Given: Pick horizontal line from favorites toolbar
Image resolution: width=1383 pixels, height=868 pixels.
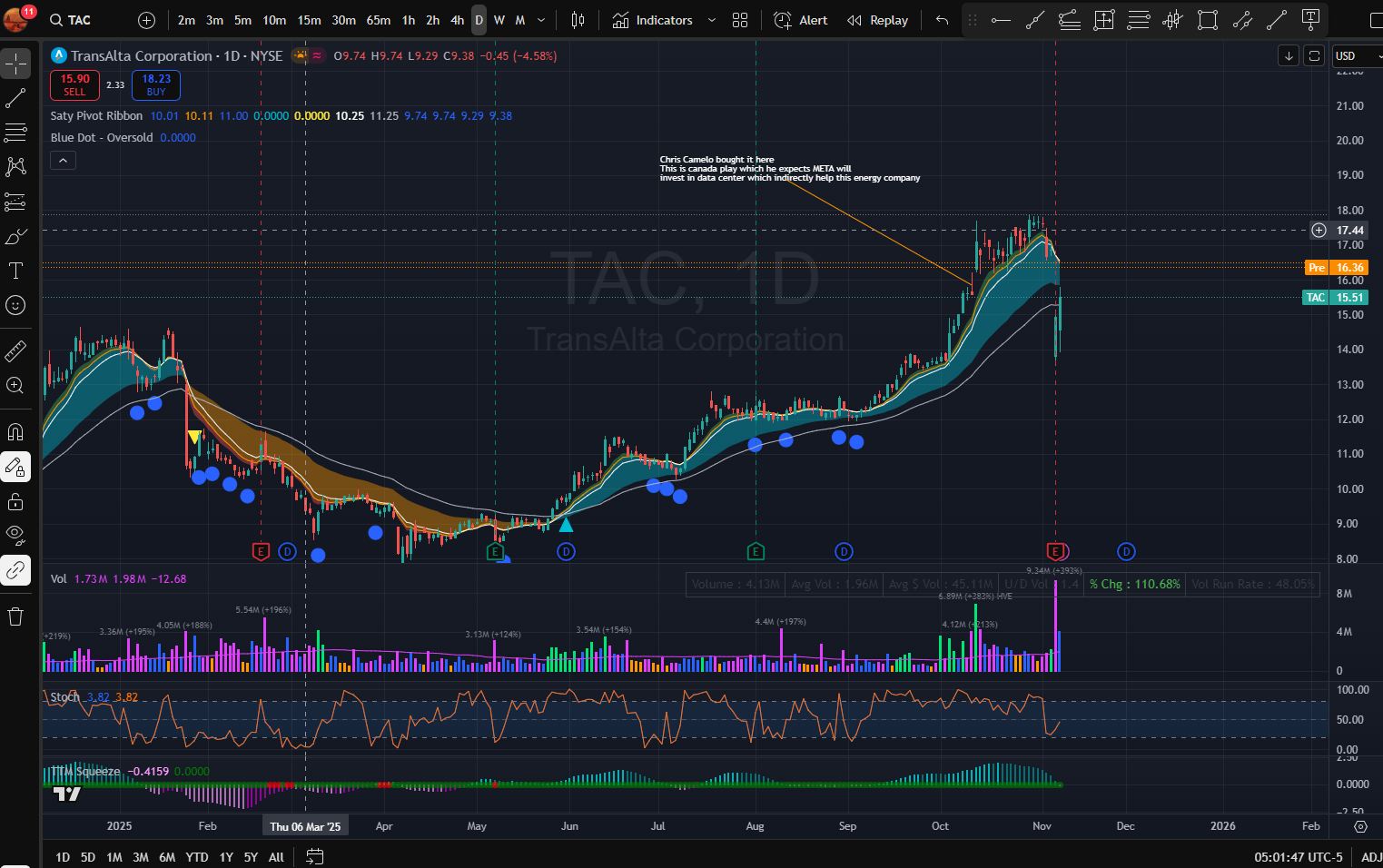Looking at the screenshot, I should coord(1001,20).
